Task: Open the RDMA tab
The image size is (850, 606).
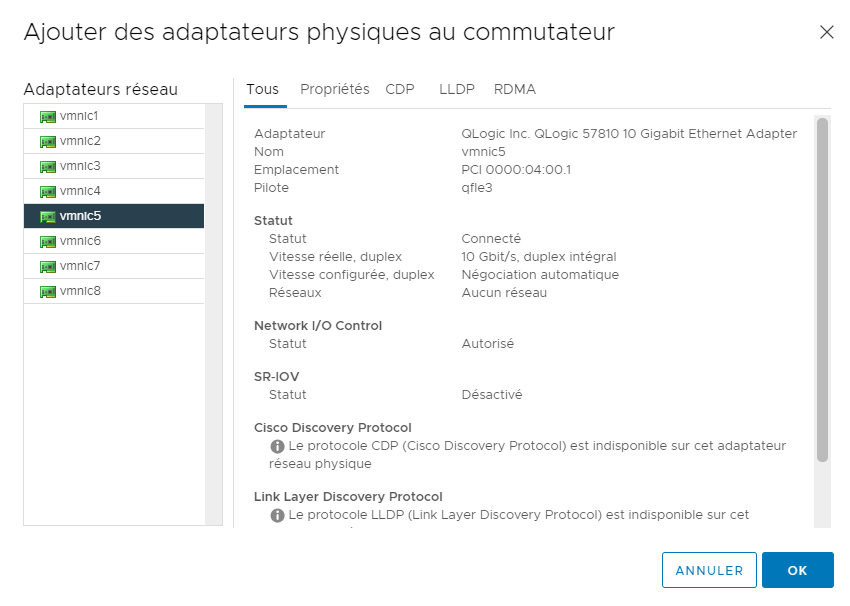Action: click(514, 89)
